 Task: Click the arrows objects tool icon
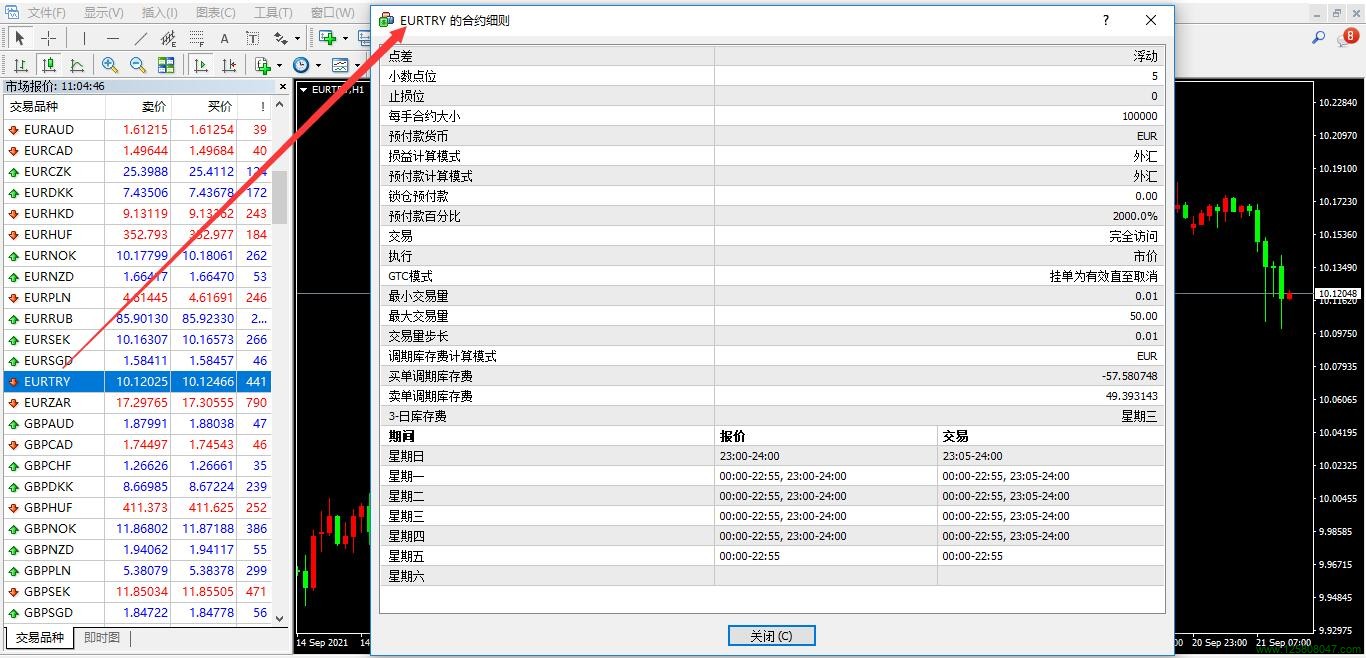280,38
